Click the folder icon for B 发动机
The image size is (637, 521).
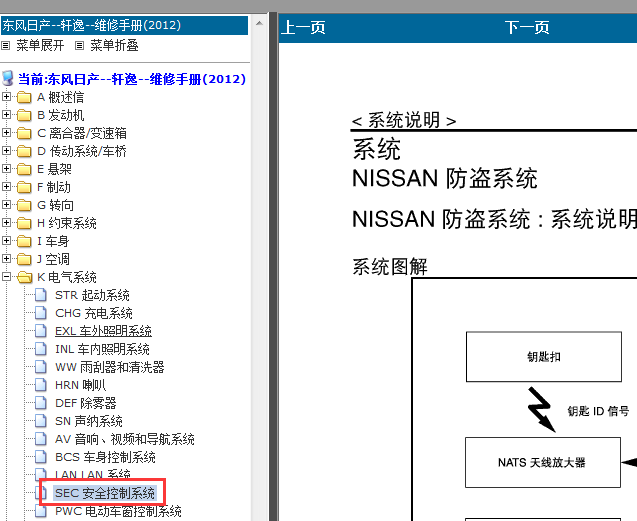point(24,115)
